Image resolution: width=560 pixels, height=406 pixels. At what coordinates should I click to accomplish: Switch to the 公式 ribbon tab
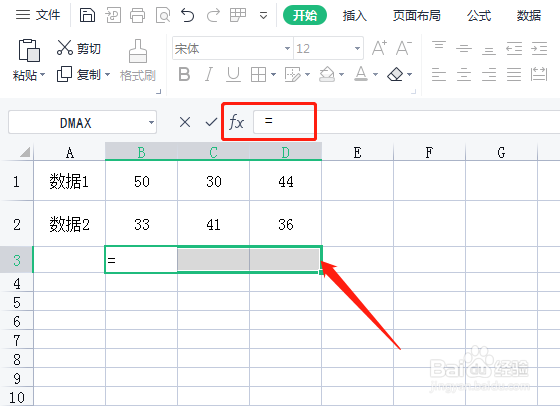tap(479, 15)
